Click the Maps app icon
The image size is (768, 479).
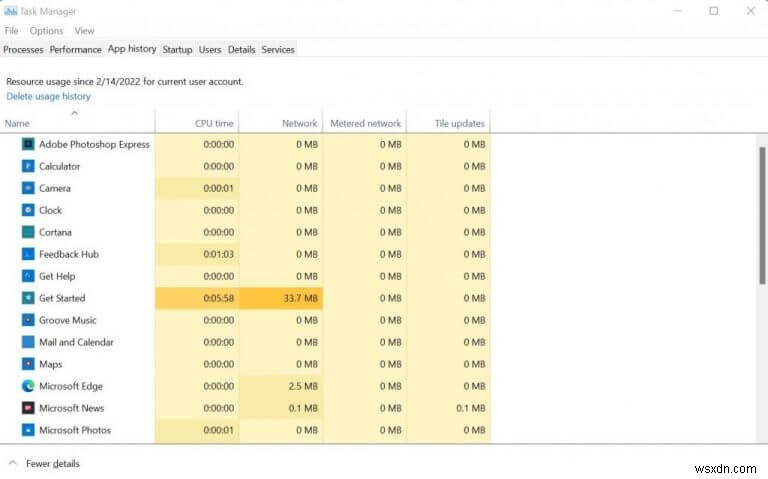click(28, 364)
